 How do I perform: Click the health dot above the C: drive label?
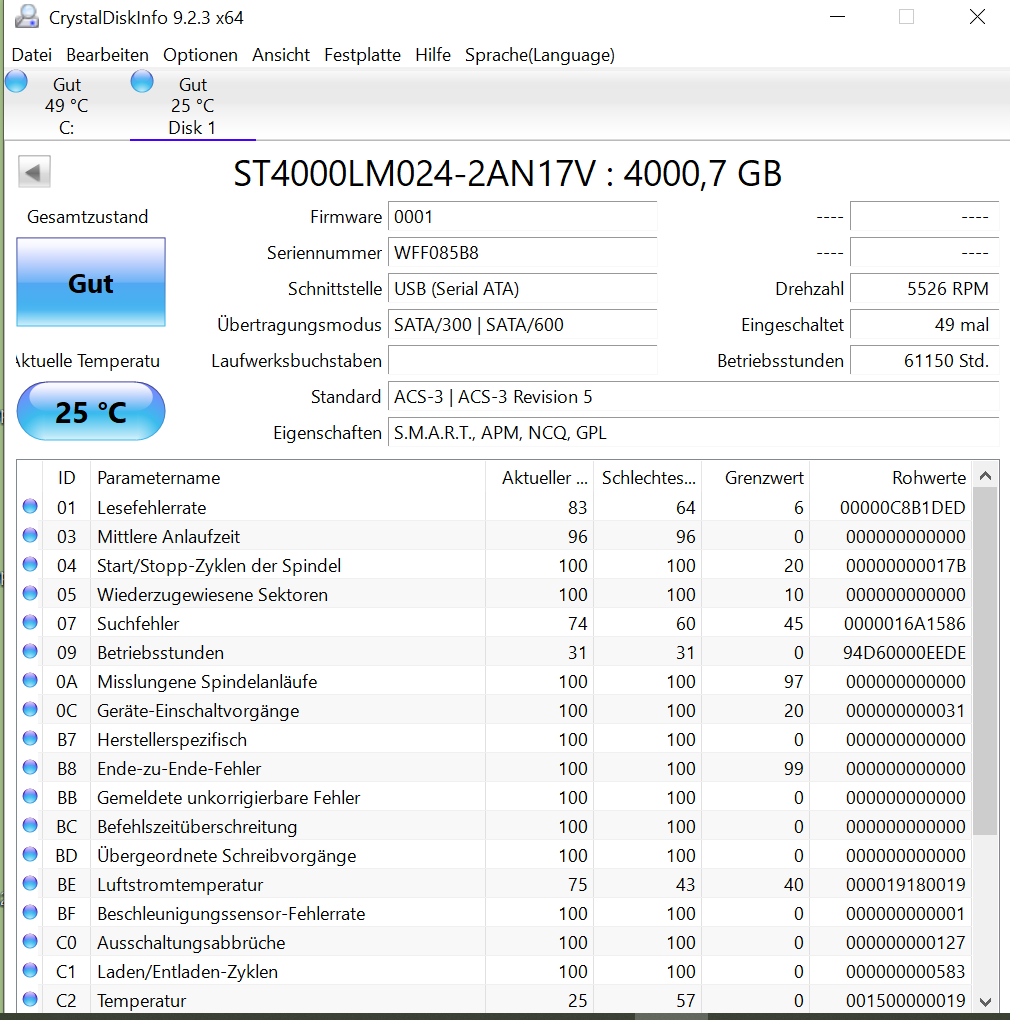(x=16, y=81)
